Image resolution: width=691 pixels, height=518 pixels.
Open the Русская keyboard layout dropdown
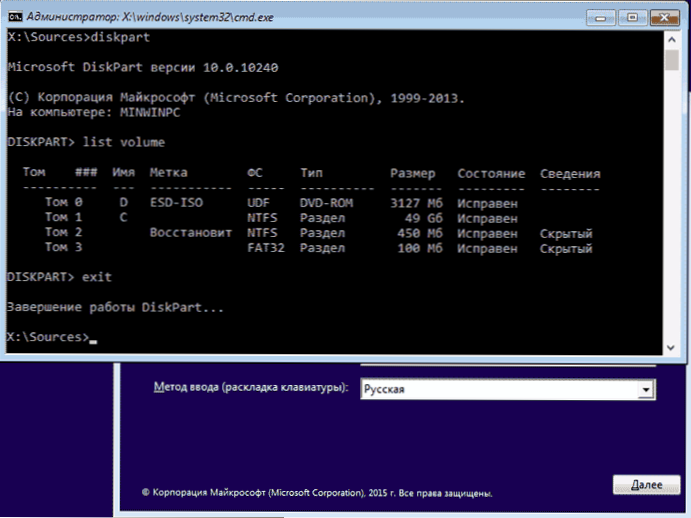646,390
